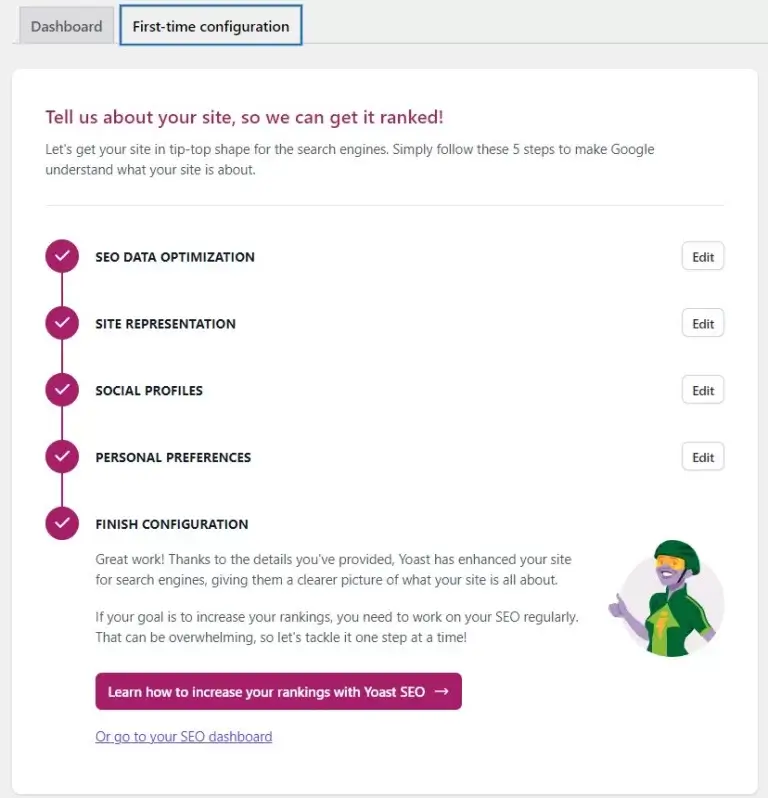Collapse the FINISH CONFIGURATION step heading
This screenshot has width=768, height=798.
[172, 524]
